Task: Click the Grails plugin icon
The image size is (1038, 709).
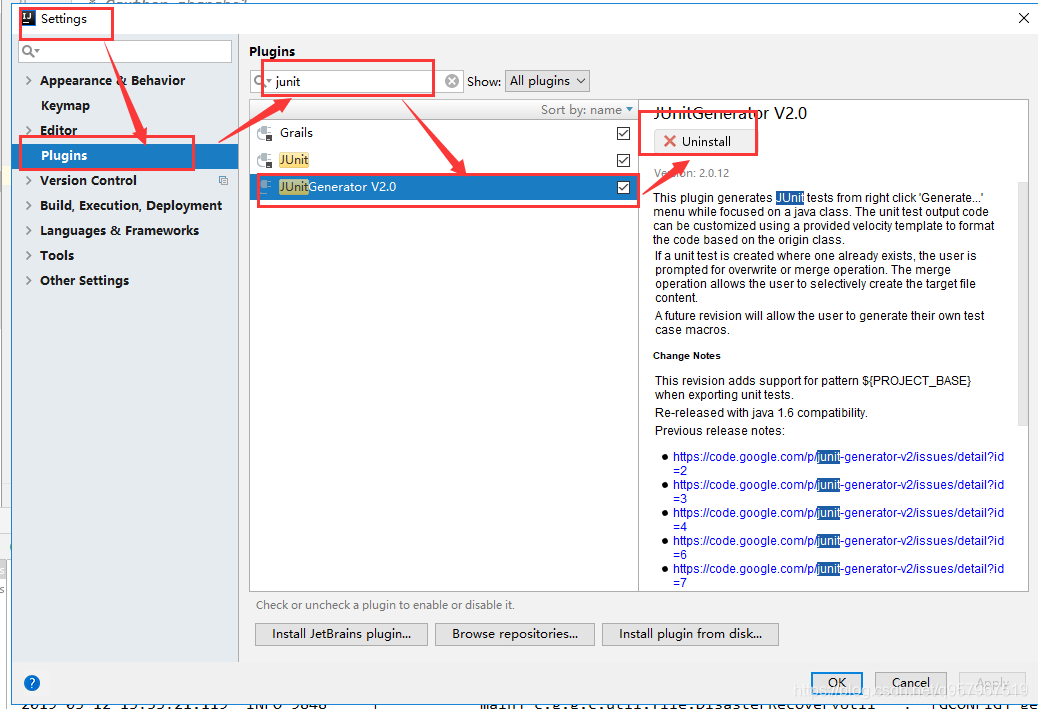Action: (x=265, y=133)
